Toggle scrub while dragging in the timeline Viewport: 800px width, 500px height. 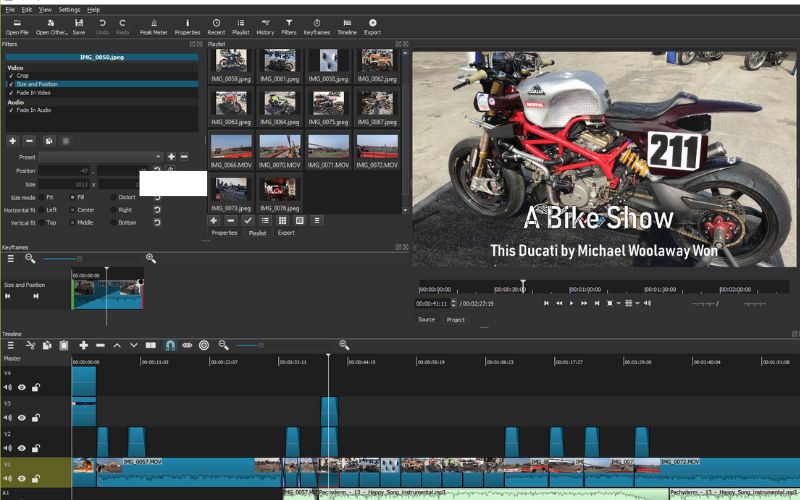coord(187,345)
